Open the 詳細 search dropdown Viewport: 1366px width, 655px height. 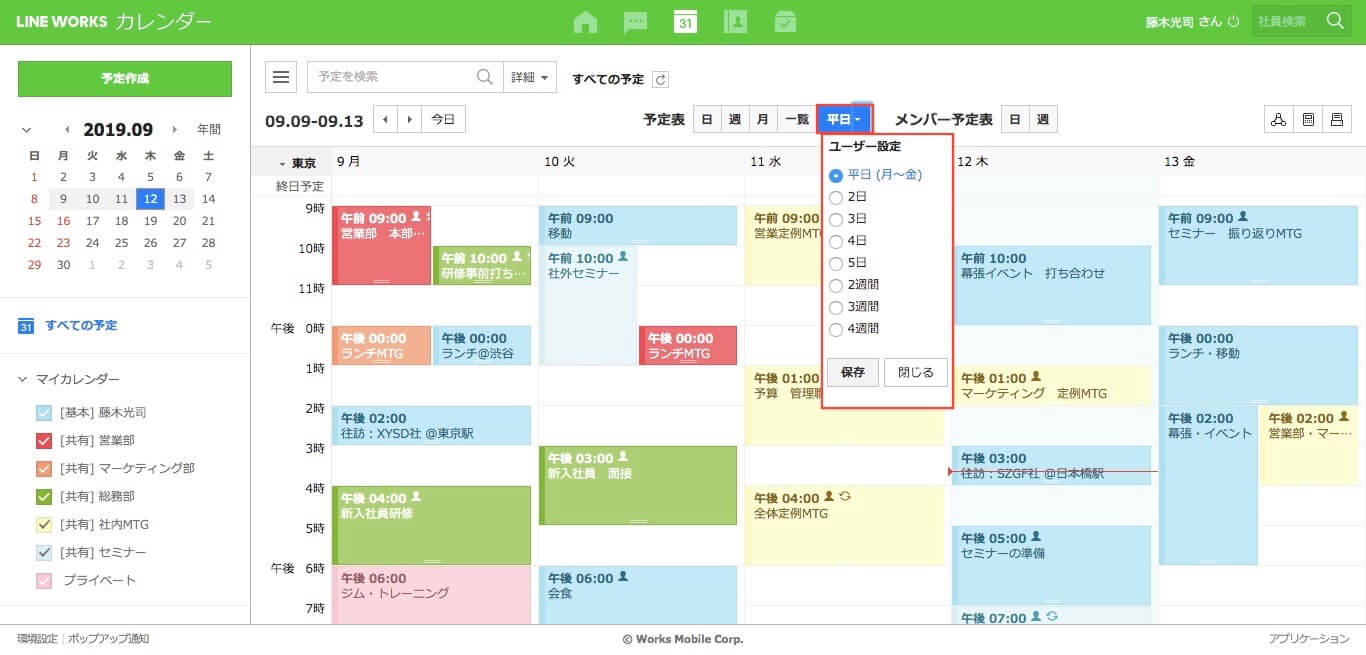tap(530, 77)
